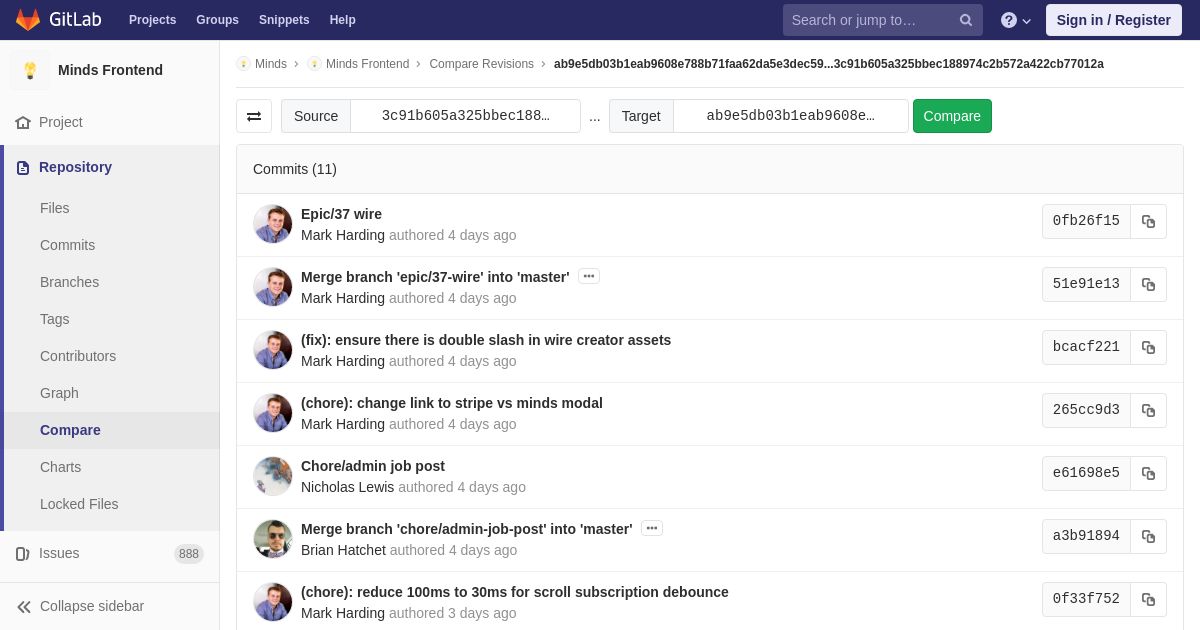Open the Projects menu in navbar
1200x630 pixels.
point(152,20)
